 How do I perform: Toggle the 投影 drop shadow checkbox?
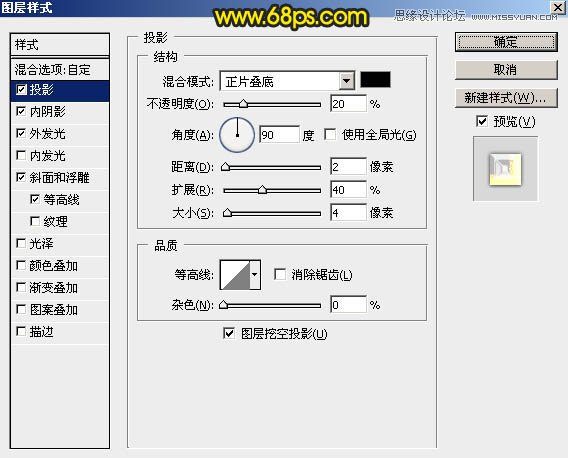click(x=21, y=89)
